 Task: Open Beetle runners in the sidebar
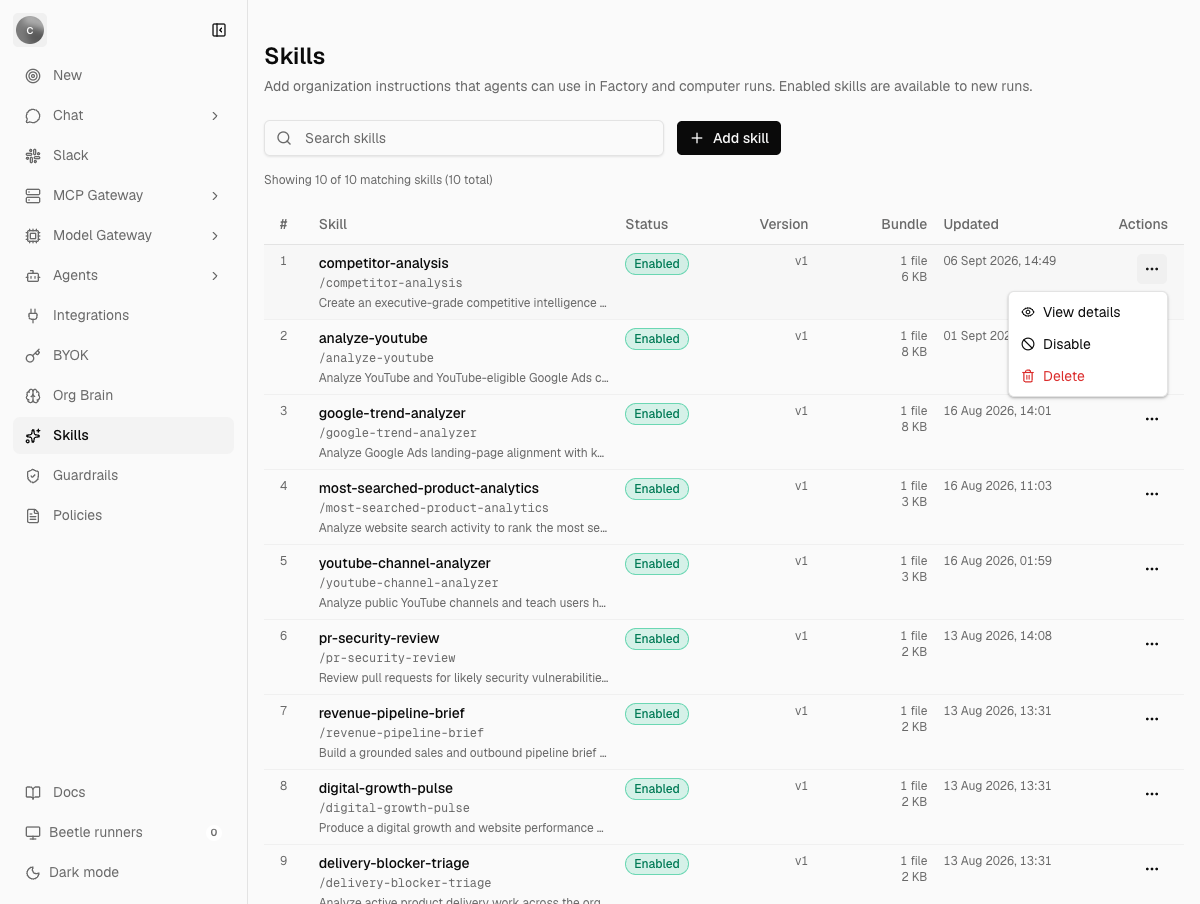pyautogui.click(x=123, y=832)
